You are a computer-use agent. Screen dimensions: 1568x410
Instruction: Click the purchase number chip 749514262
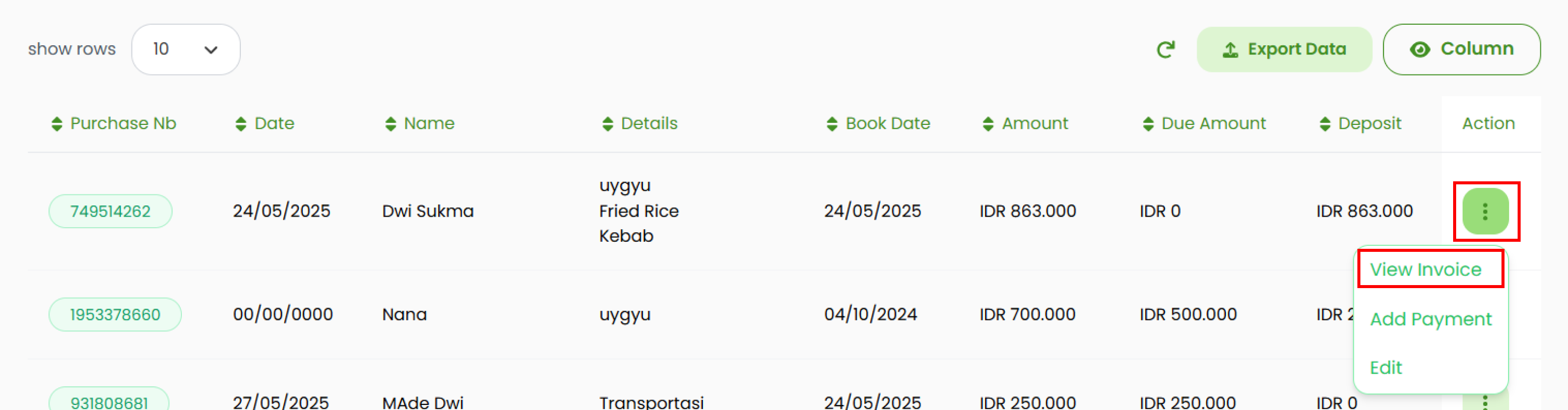(110, 211)
